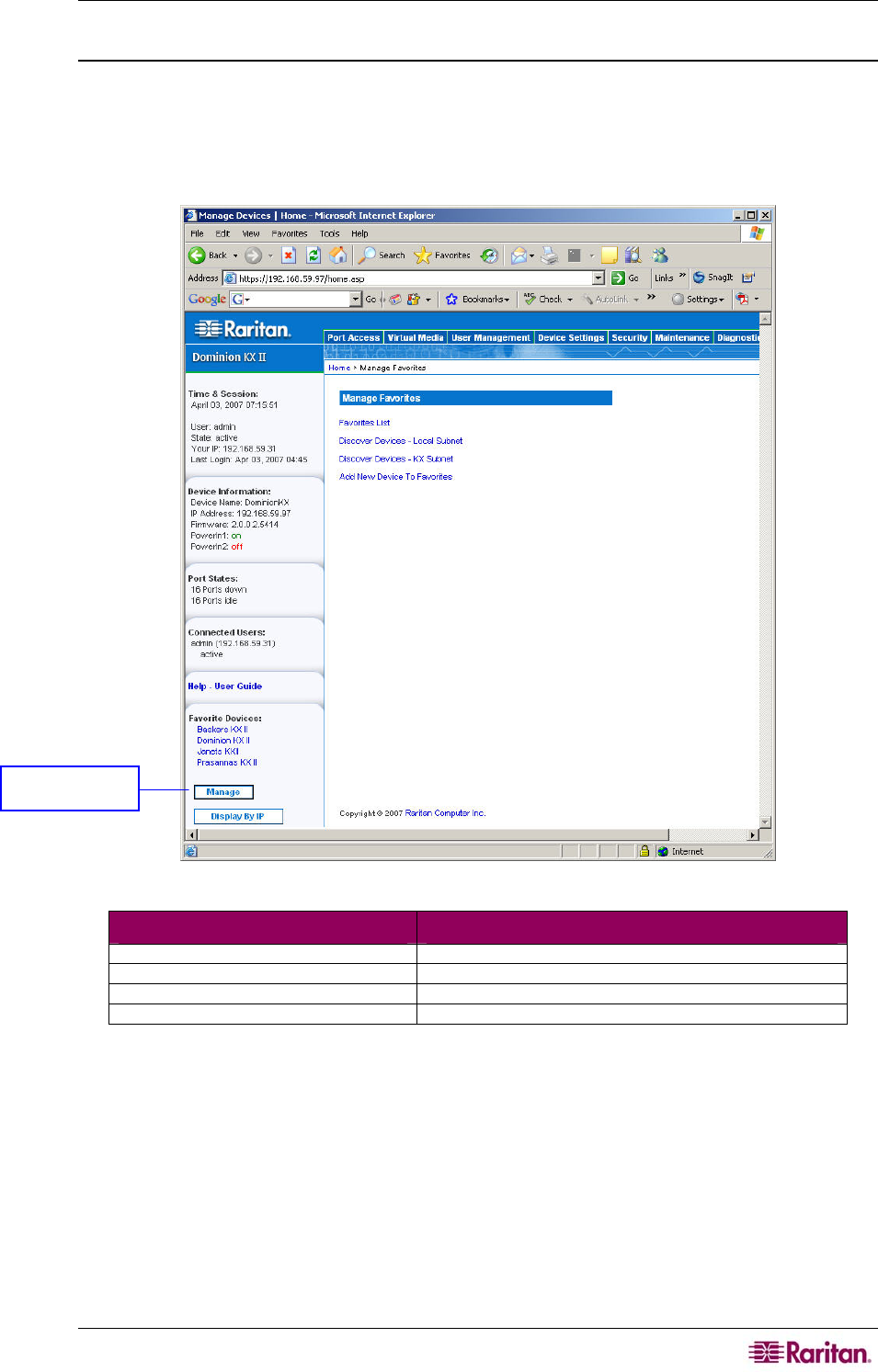Viewport: 878px width, 1372px height.
Task: Open the Help - User Guide link
Action: pos(225,686)
